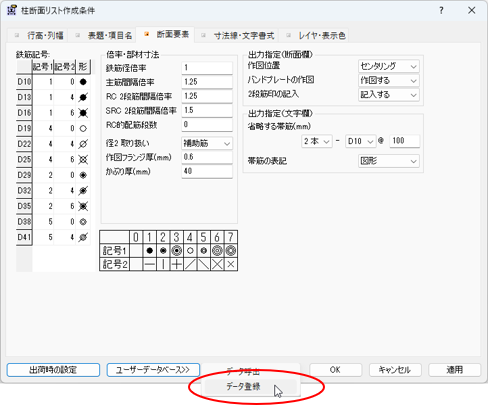Go to the 寸法線・文字書式 tab
The image size is (490, 410).
(237, 35)
